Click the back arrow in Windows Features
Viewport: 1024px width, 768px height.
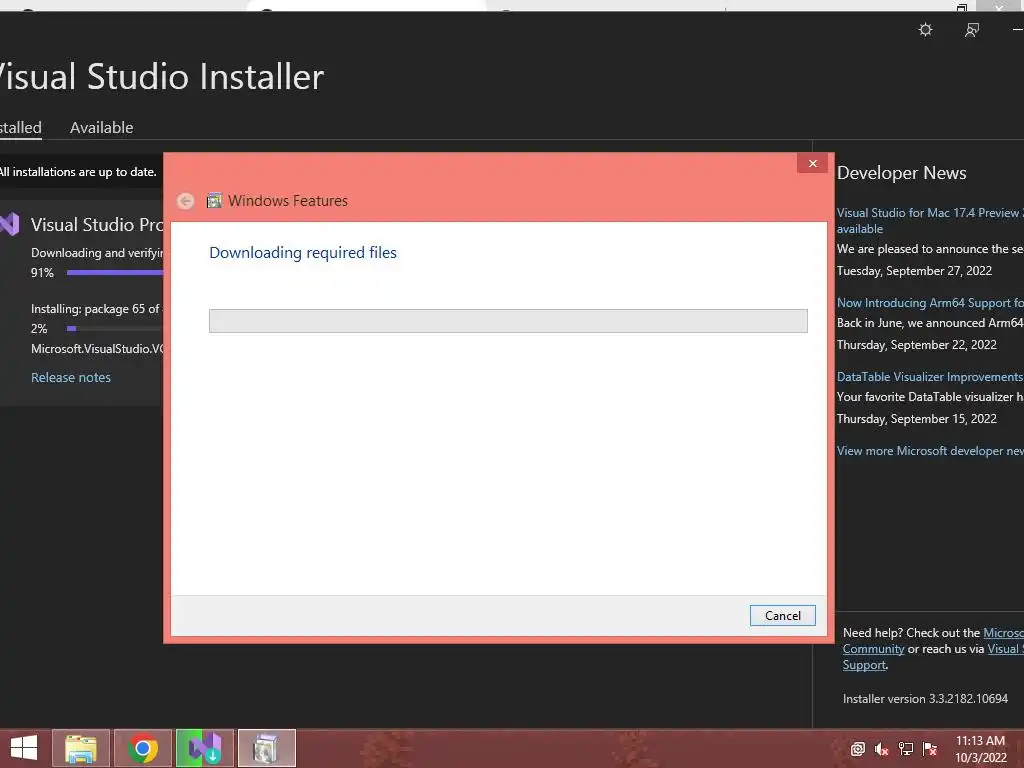(x=185, y=201)
